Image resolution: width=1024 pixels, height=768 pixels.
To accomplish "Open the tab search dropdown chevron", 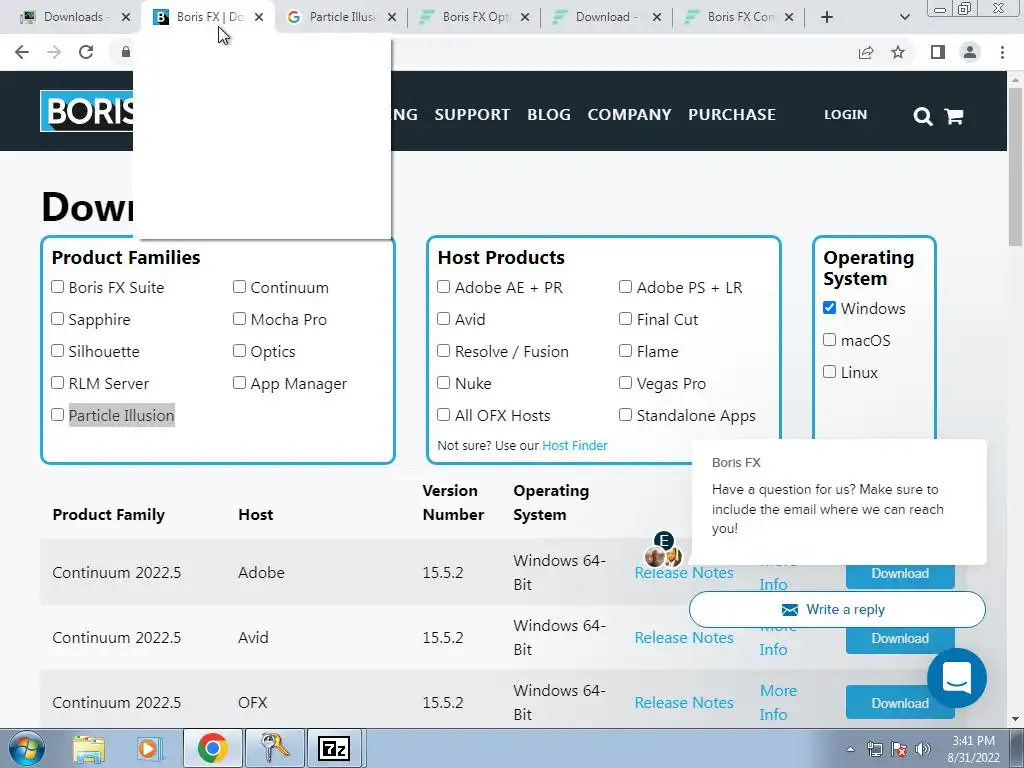I will (904, 17).
